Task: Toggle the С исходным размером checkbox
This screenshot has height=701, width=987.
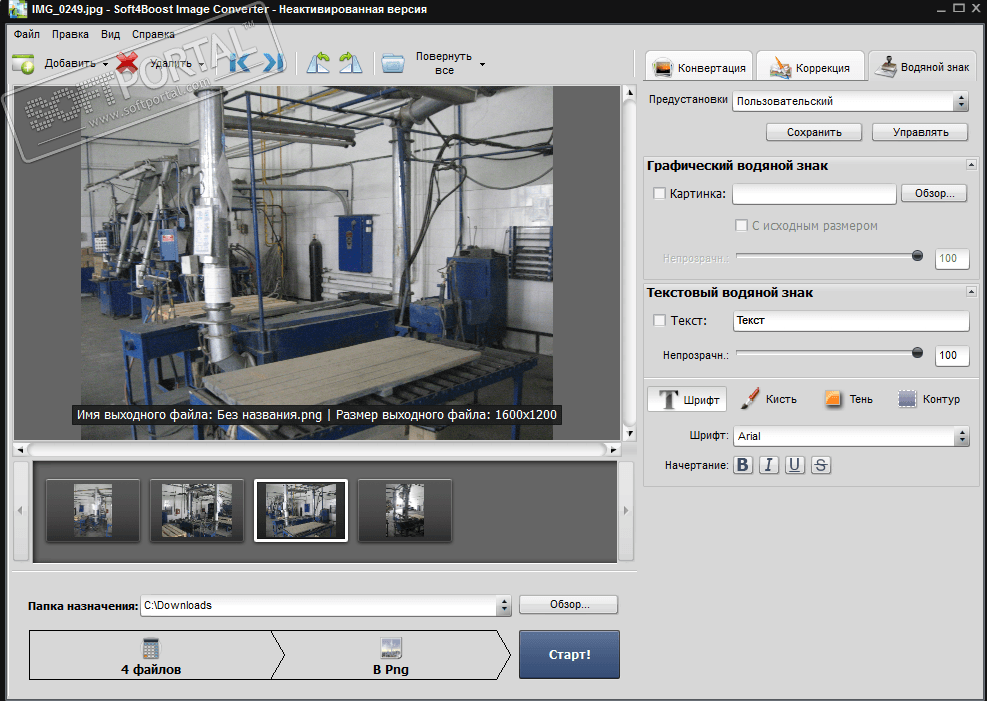Action: (x=741, y=226)
